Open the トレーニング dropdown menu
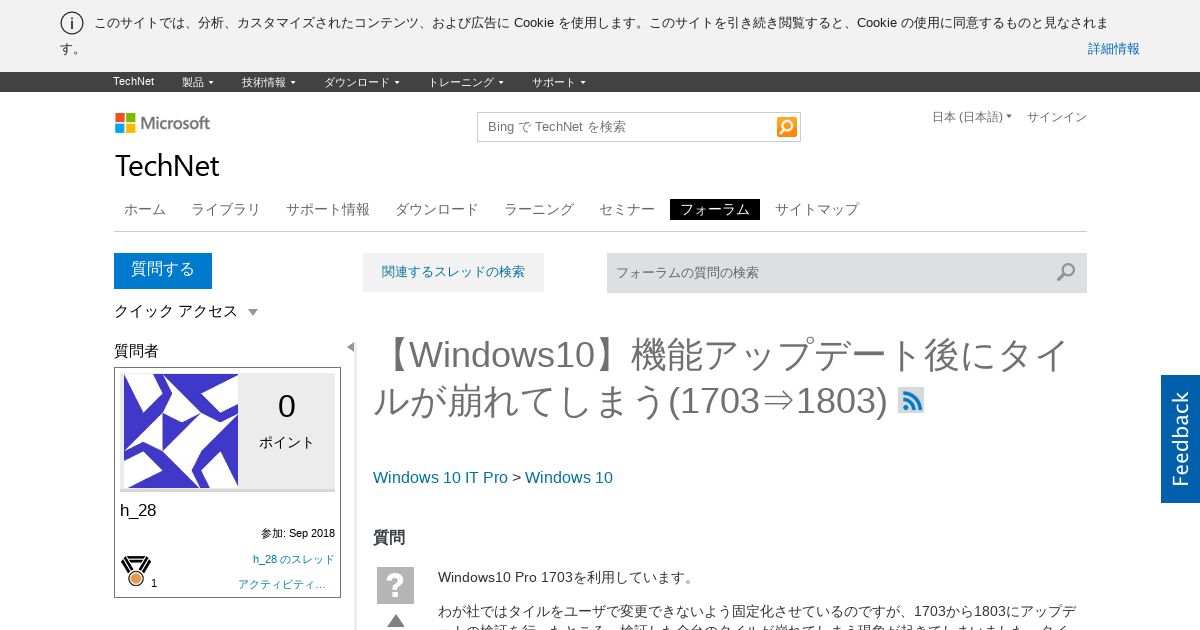The height and width of the screenshot is (630, 1200). click(466, 82)
